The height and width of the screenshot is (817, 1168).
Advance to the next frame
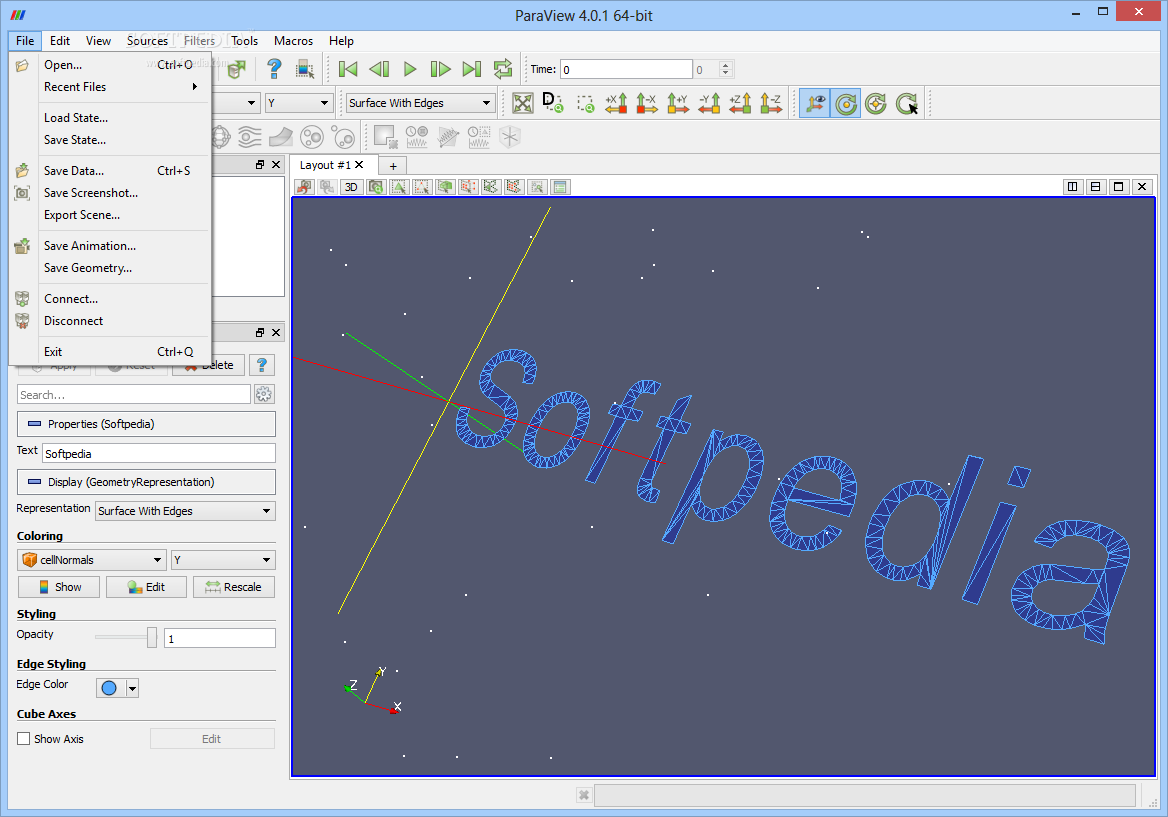(440, 69)
